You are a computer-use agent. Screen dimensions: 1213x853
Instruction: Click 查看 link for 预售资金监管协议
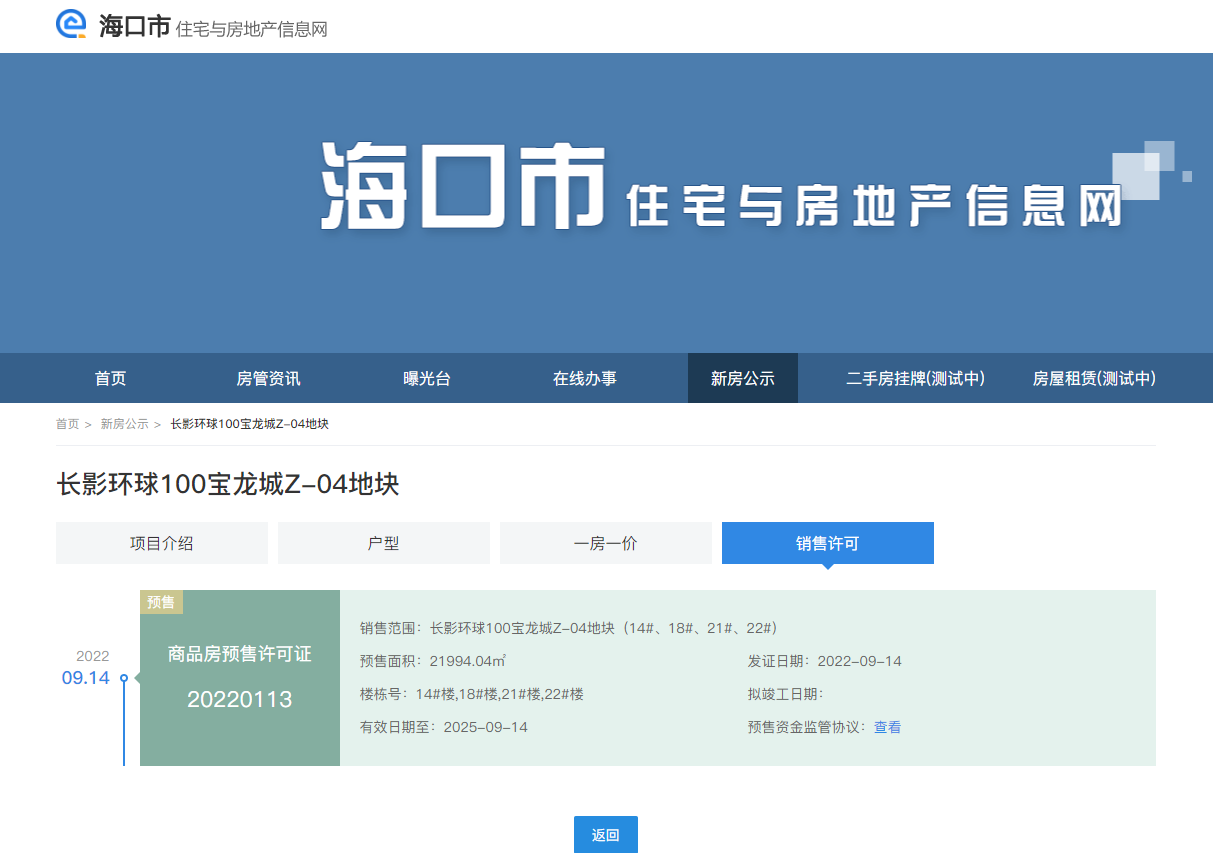point(887,728)
